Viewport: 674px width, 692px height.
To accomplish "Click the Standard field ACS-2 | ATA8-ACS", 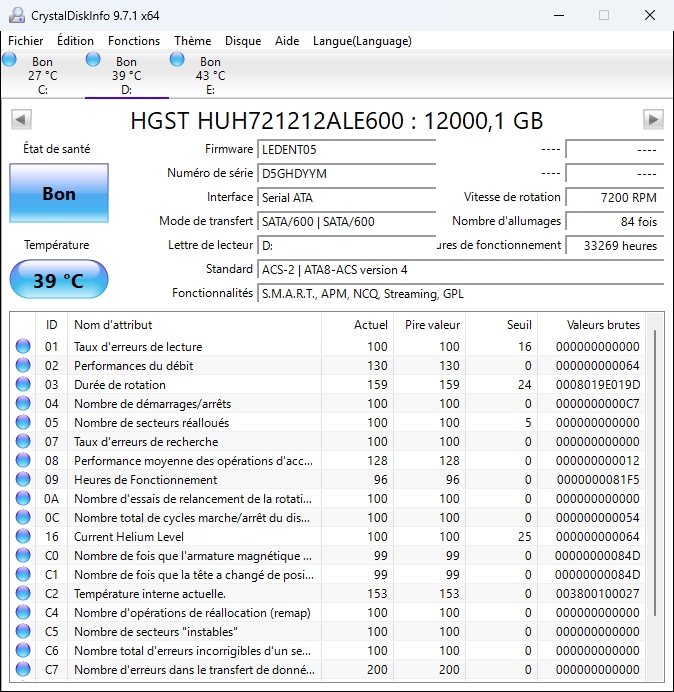I will [460, 270].
